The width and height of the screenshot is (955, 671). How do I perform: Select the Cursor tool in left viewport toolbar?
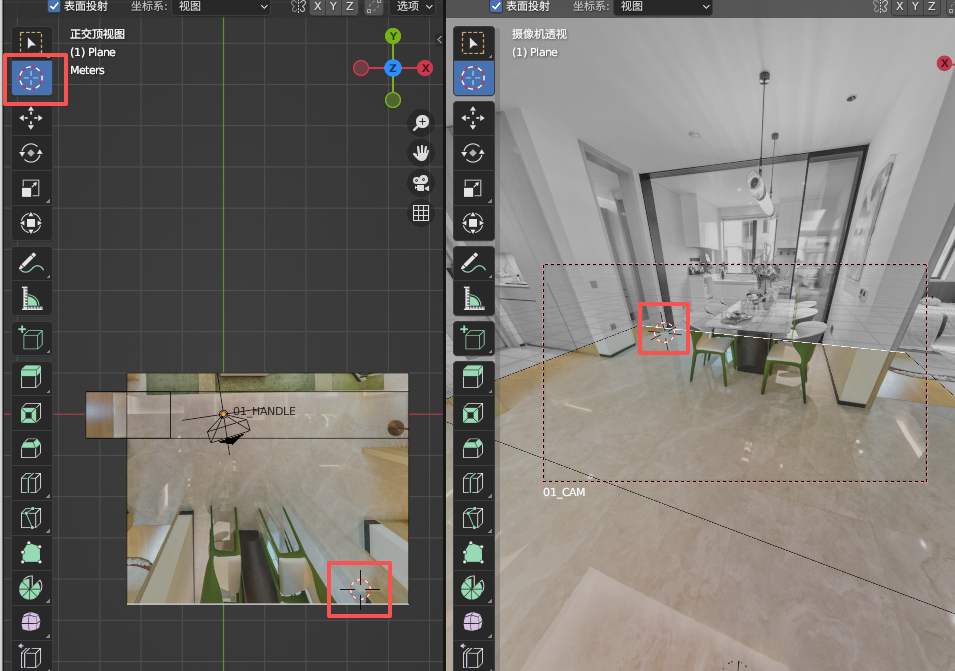(x=31, y=78)
